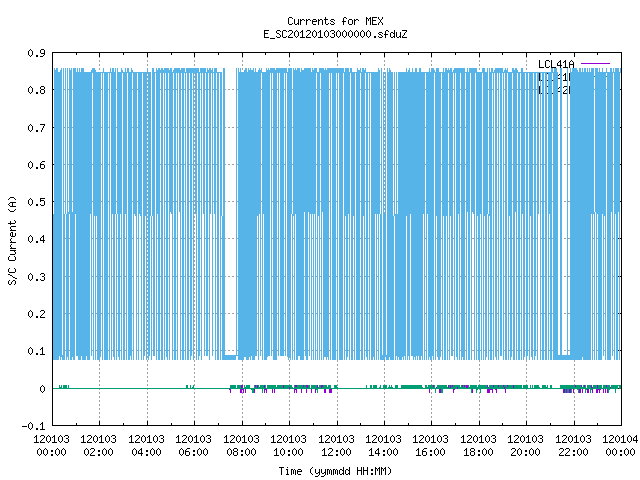The height and width of the screenshot is (480, 640).
Task: Click the 'Time (yymmdd HH:MM)' x-axis title
Action: (335, 471)
